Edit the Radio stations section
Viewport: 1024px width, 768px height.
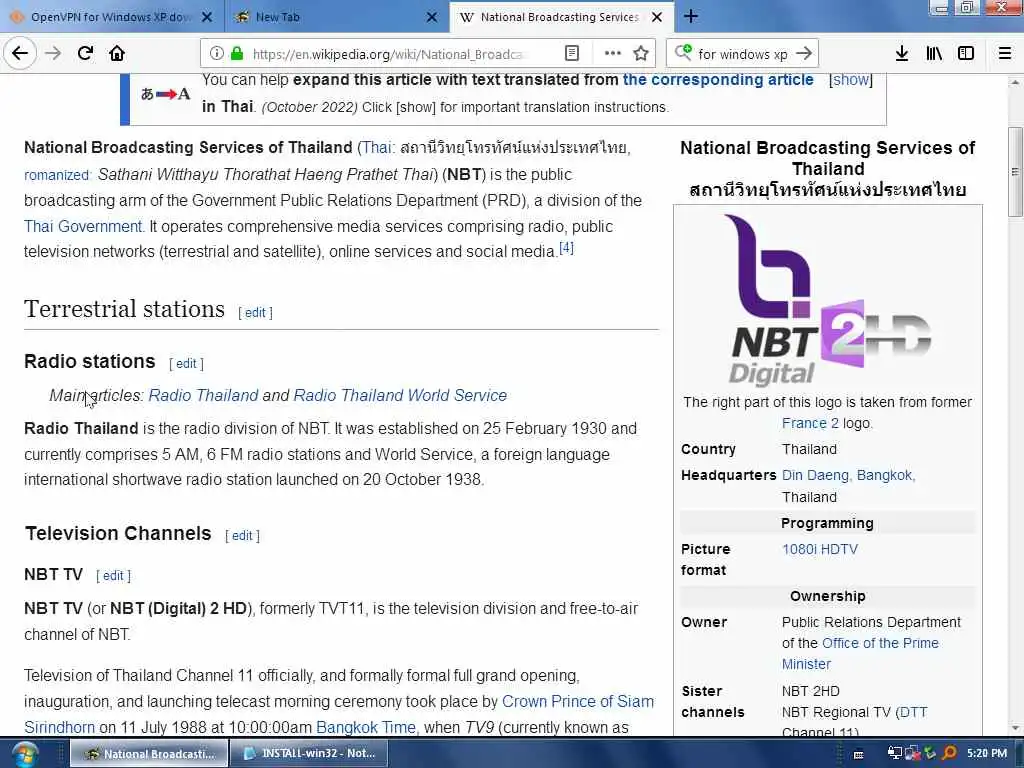point(186,364)
